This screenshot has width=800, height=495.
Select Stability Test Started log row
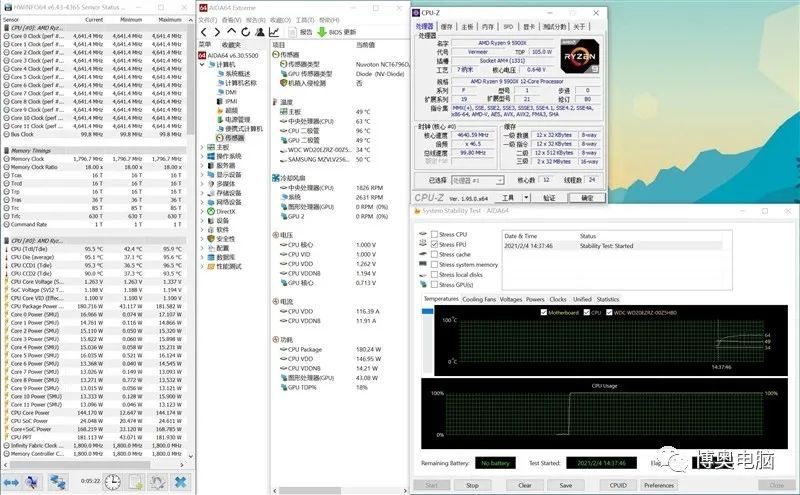612,246
